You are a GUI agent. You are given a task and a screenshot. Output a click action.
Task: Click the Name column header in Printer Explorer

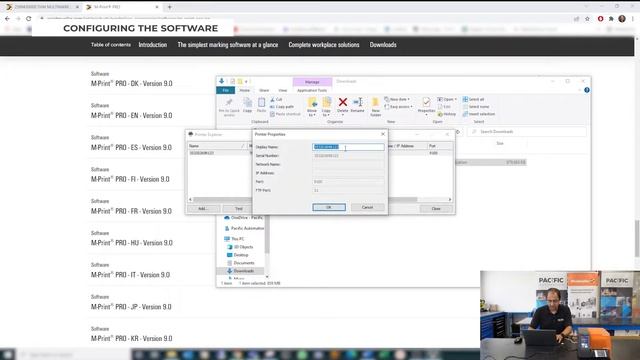click(217, 146)
